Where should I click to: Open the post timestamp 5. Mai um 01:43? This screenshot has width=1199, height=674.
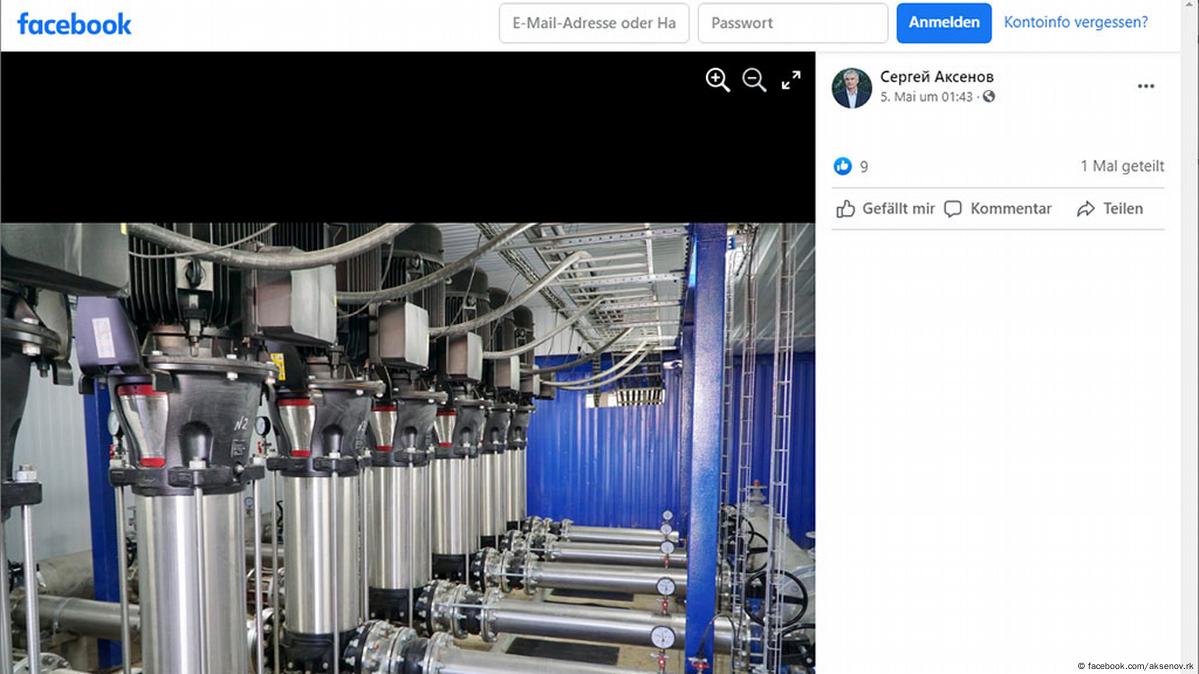[x=926, y=97]
